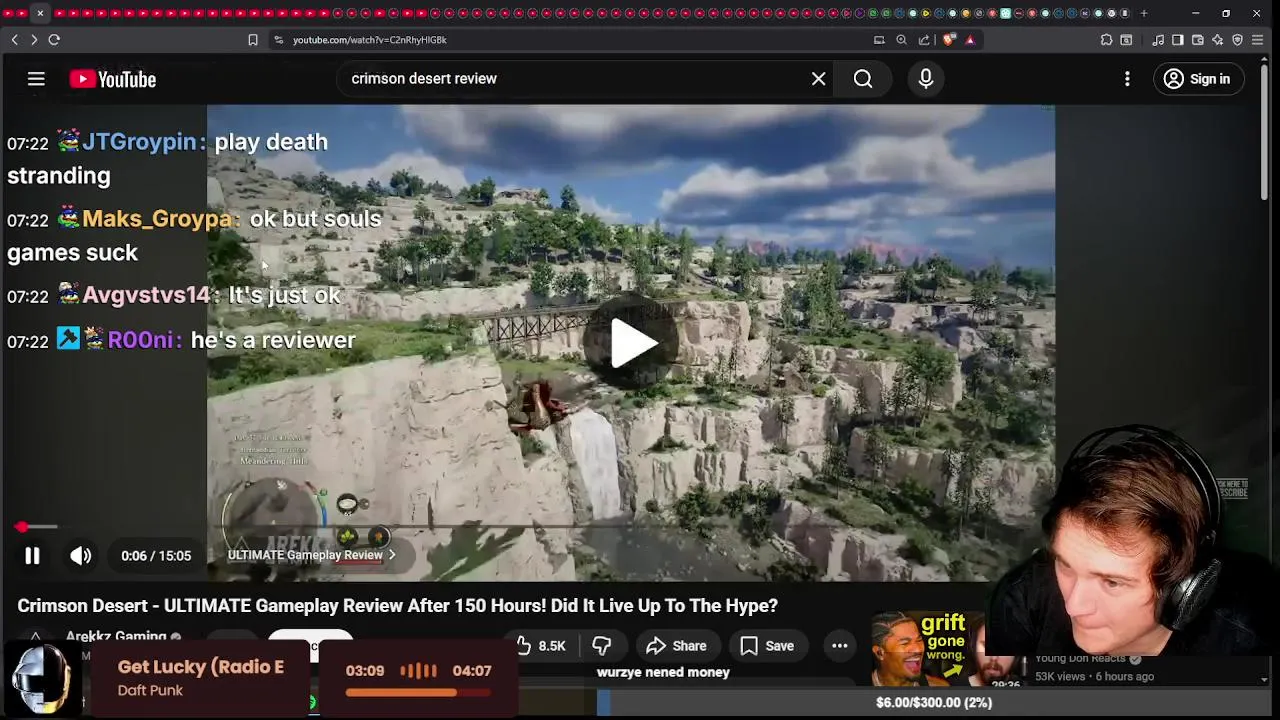
Task: Click the youtube.com address bar URL
Action: [x=370, y=40]
